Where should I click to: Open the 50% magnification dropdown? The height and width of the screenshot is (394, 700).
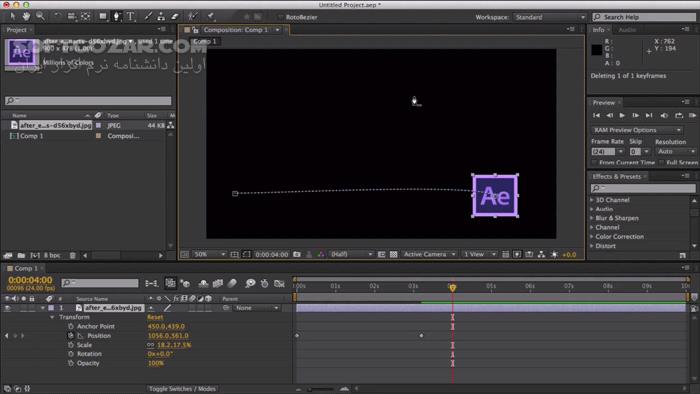click(209, 254)
